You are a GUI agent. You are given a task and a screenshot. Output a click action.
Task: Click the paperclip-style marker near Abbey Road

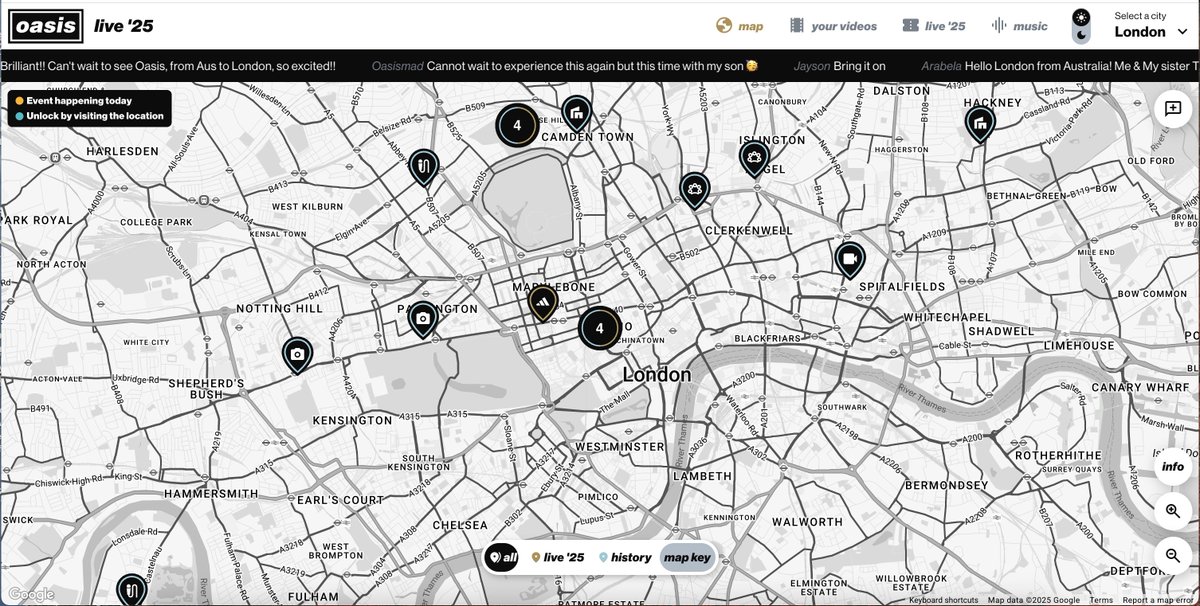(x=424, y=167)
